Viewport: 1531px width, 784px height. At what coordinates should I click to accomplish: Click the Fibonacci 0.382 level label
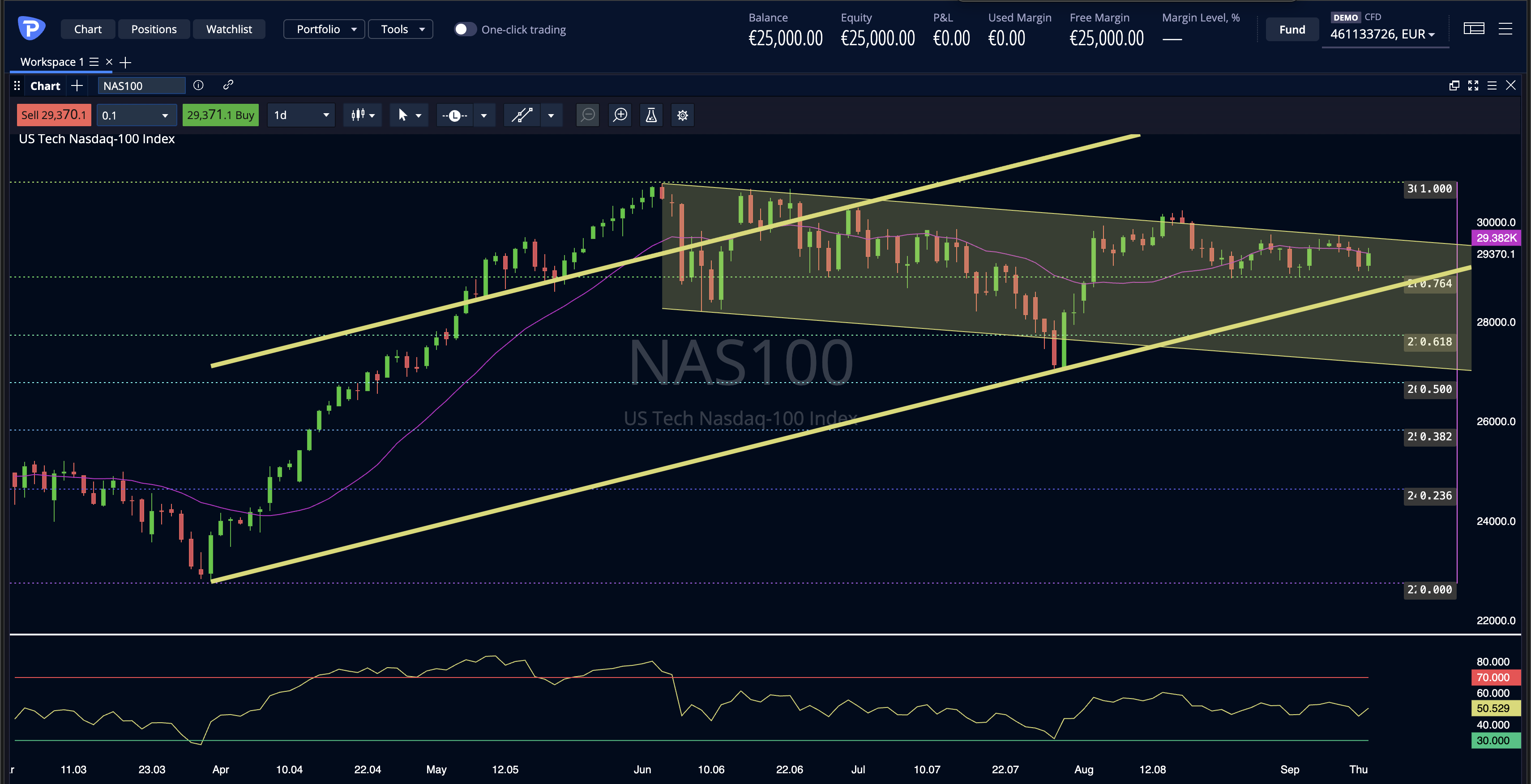(x=1429, y=437)
